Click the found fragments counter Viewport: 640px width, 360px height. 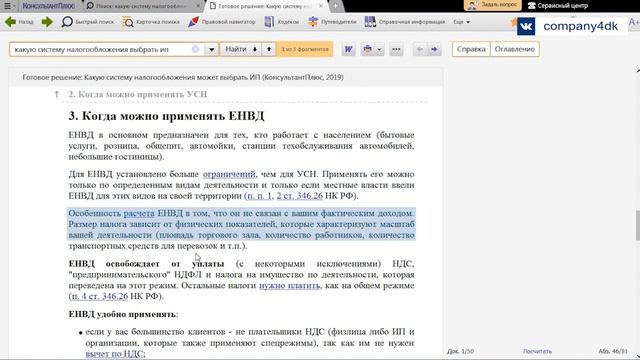pos(304,49)
